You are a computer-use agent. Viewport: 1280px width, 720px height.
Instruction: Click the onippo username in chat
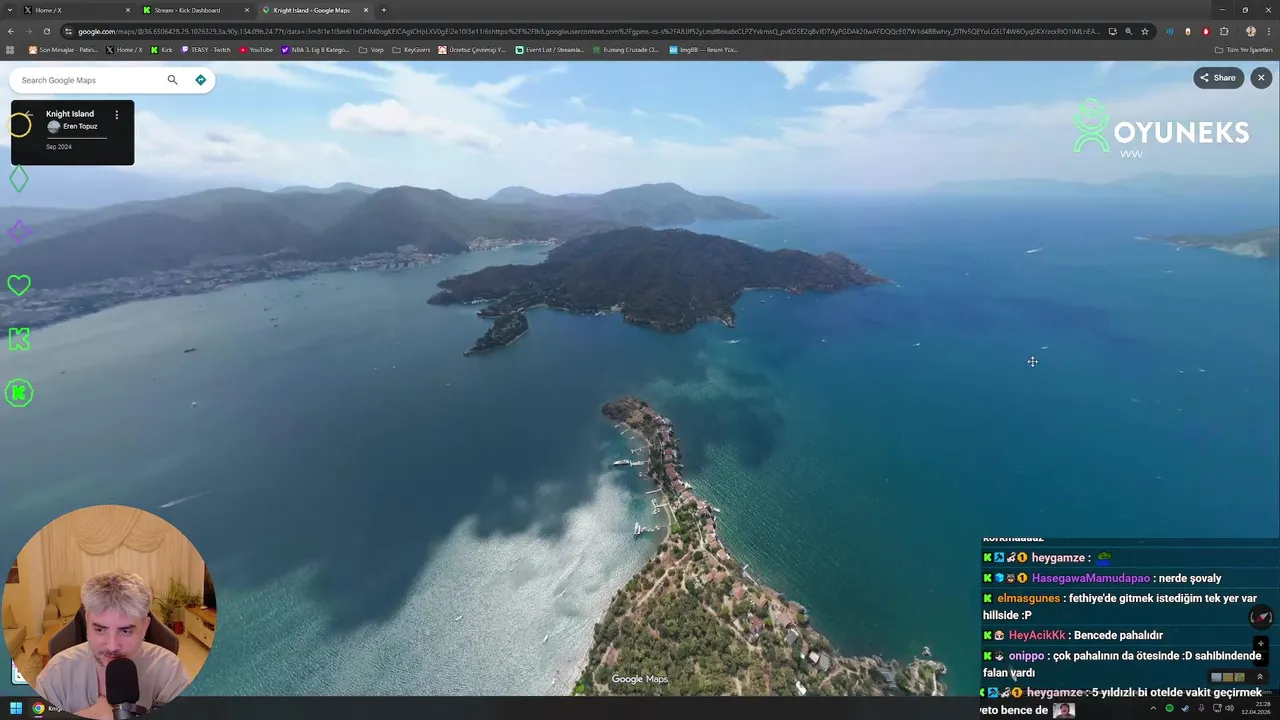[x=1026, y=656]
